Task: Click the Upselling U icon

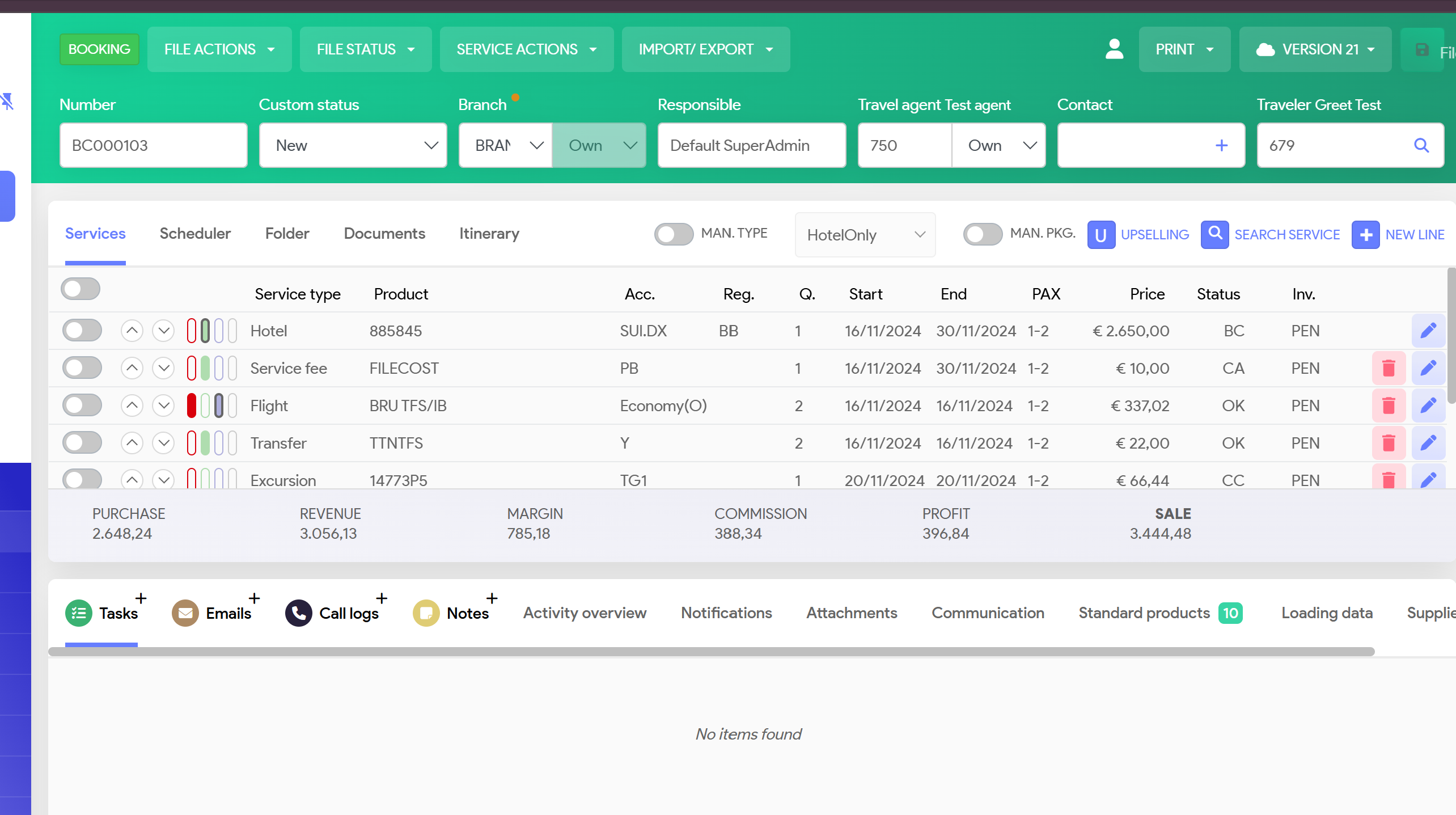Action: [1101, 234]
